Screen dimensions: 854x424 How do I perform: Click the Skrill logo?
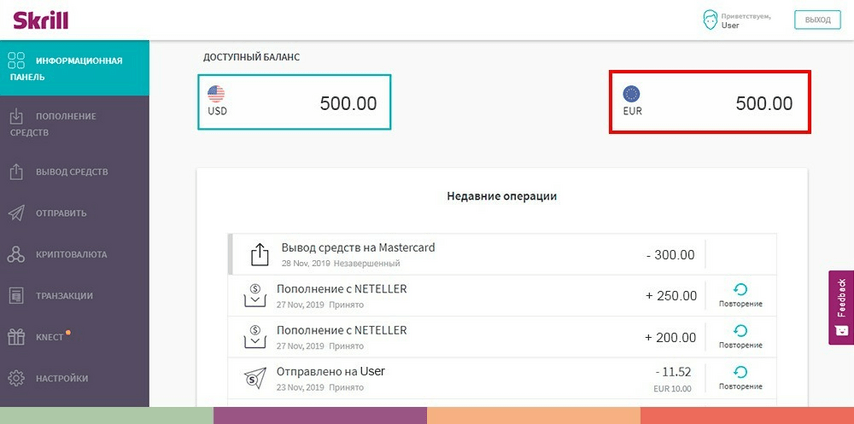(41, 21)
